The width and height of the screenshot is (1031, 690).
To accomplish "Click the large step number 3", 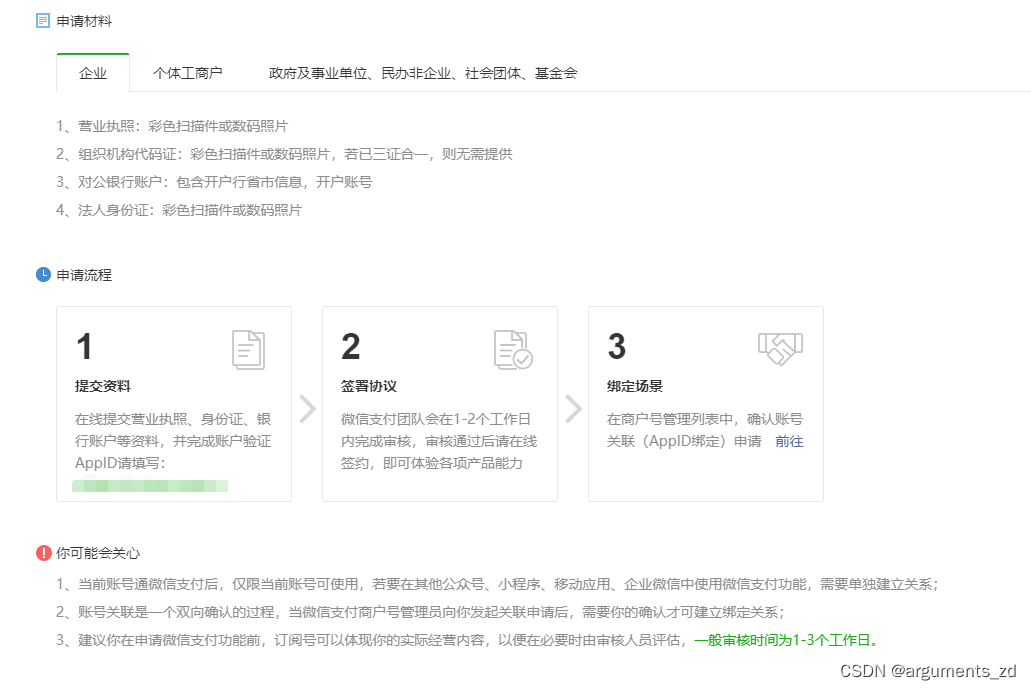I will 617,347.
